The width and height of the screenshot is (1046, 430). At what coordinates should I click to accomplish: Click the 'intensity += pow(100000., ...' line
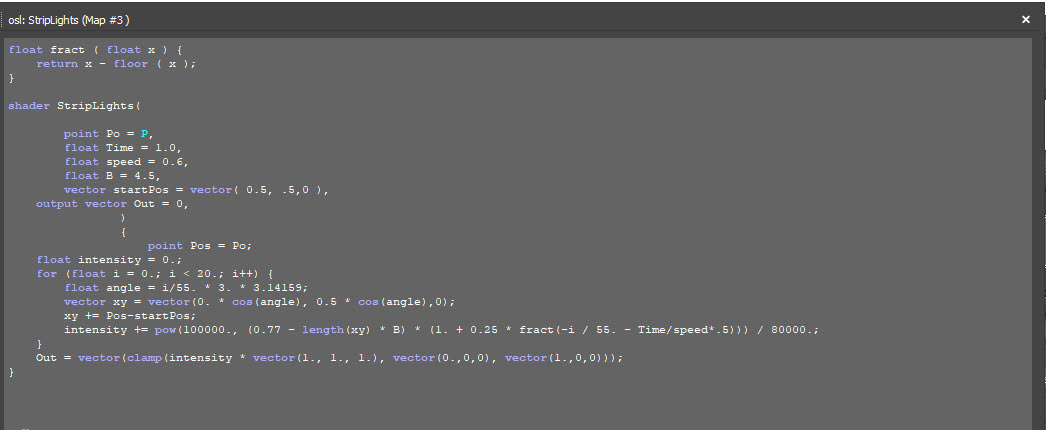(441, 330)
